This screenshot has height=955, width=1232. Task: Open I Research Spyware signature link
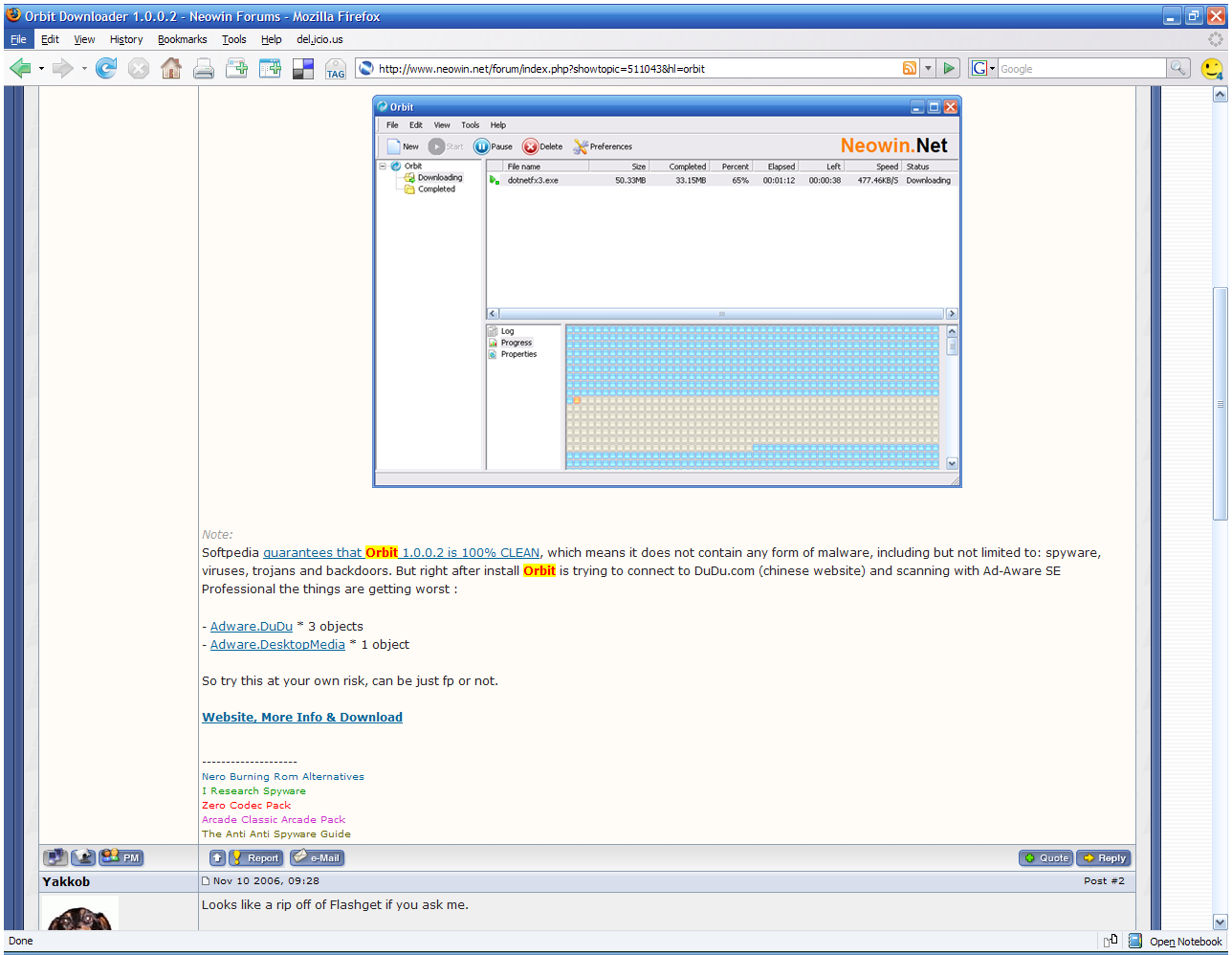[253, 790]
